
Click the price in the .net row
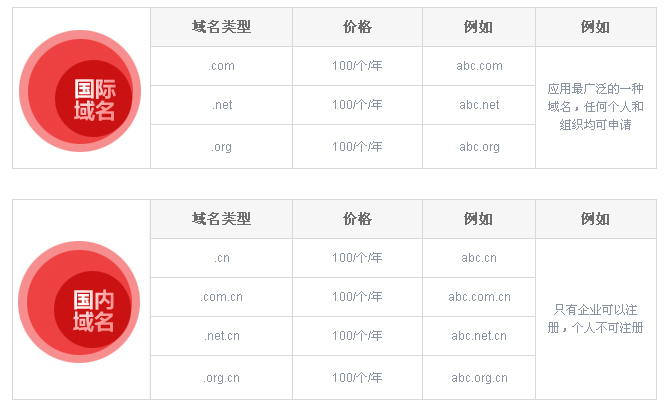[357, 105]
